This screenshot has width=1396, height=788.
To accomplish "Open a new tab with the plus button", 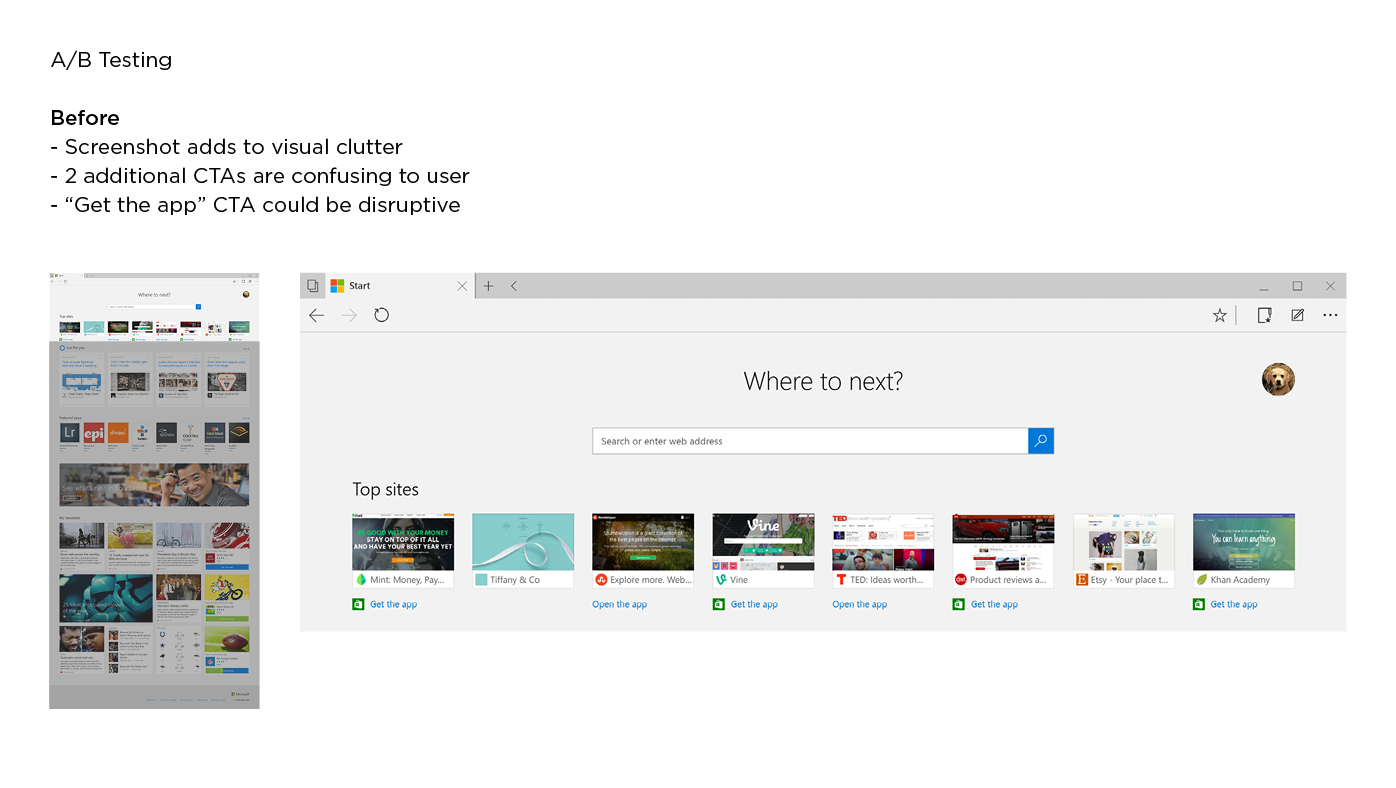I will pyautogui.click(x=488, y=285).
